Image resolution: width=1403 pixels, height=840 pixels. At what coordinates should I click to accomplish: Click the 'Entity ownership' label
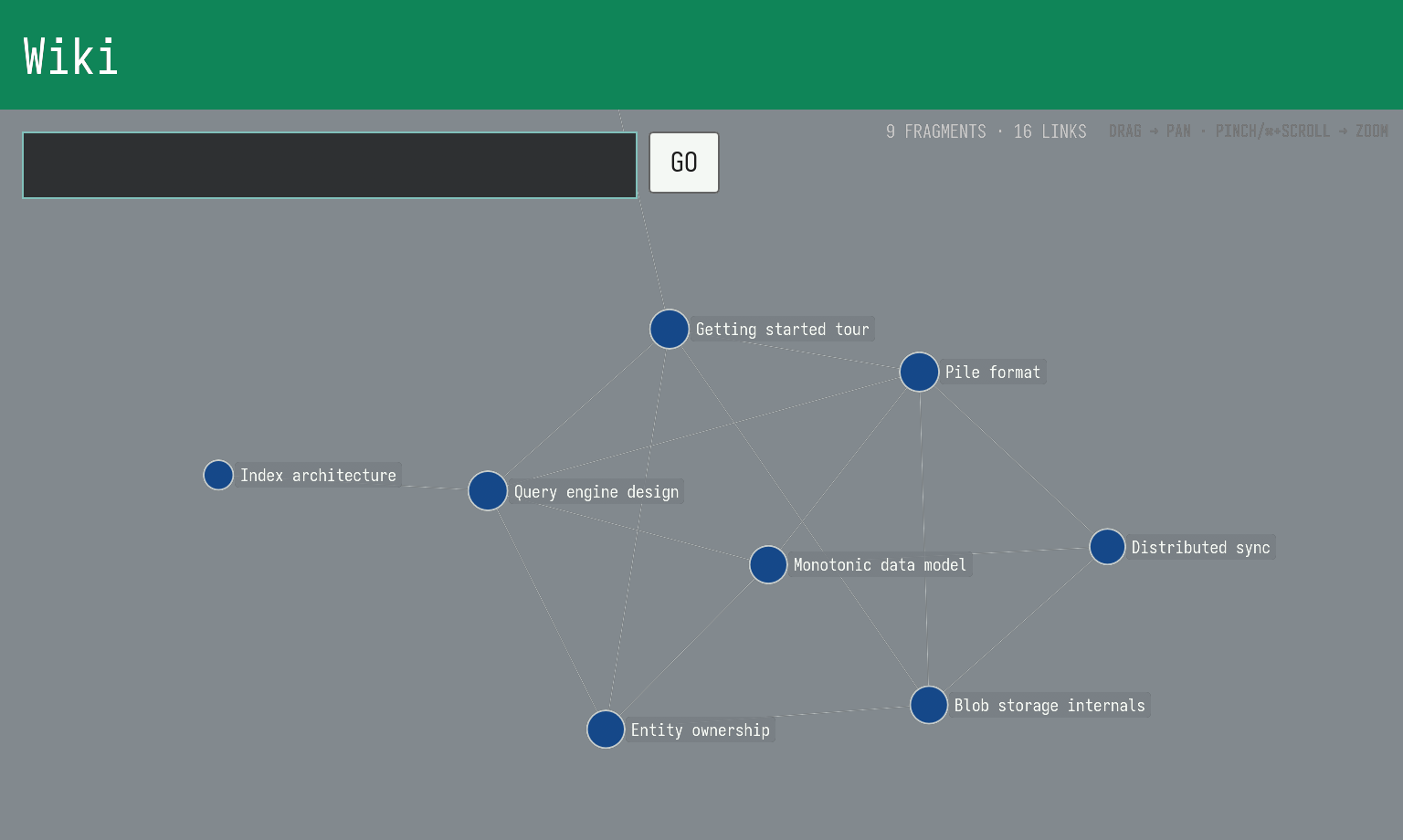tap(700, 730)
